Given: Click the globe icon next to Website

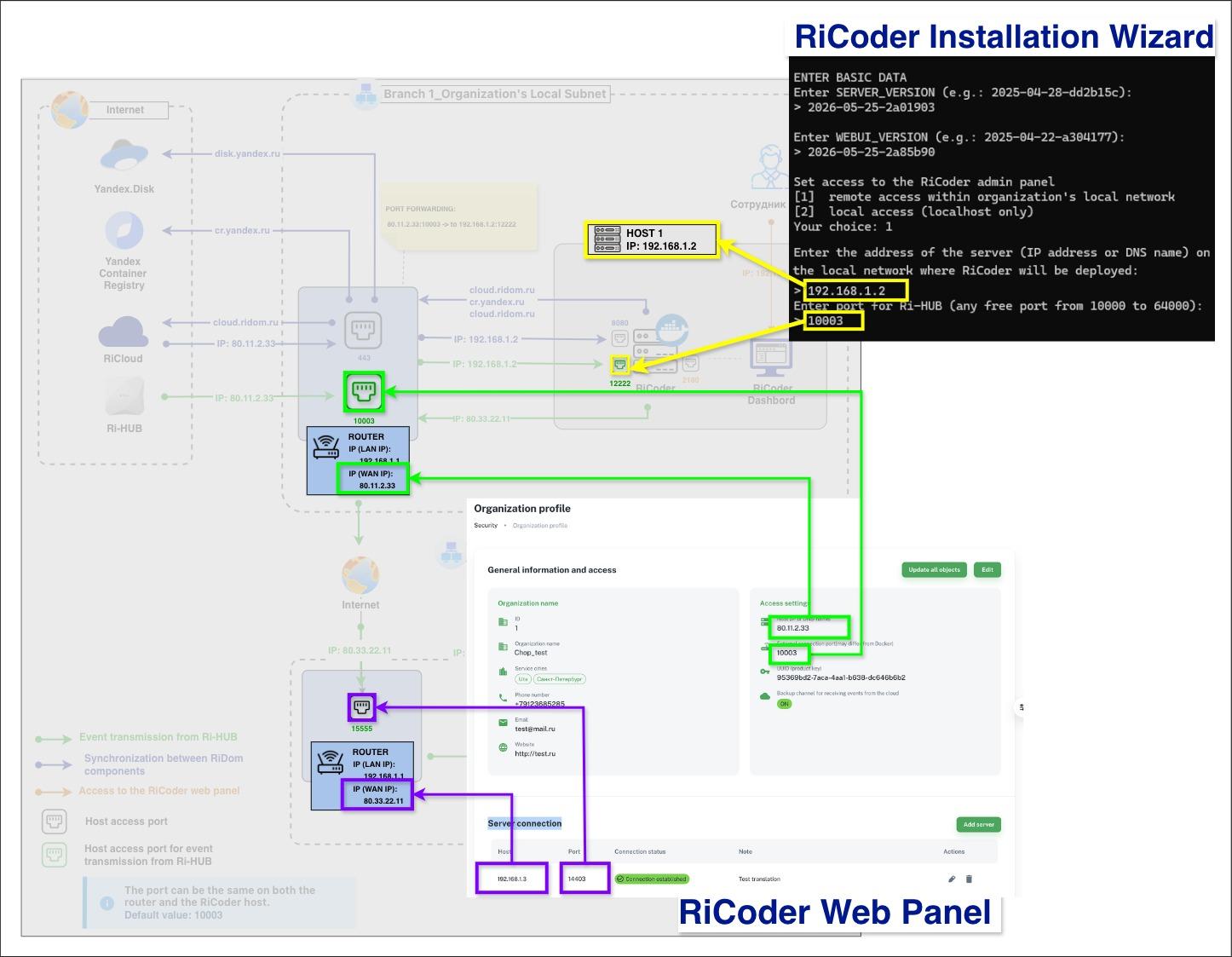Looking at the screenshot, I should pyautogui.click(x=503, y=747).
